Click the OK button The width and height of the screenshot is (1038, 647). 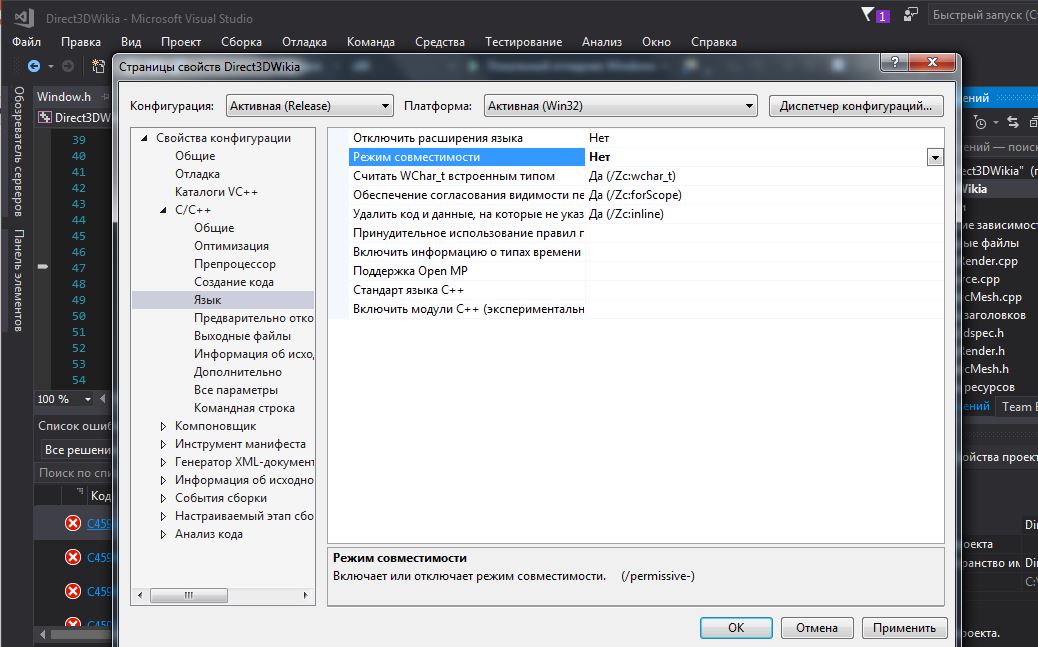pyautogui.click(x=735, y=628)
